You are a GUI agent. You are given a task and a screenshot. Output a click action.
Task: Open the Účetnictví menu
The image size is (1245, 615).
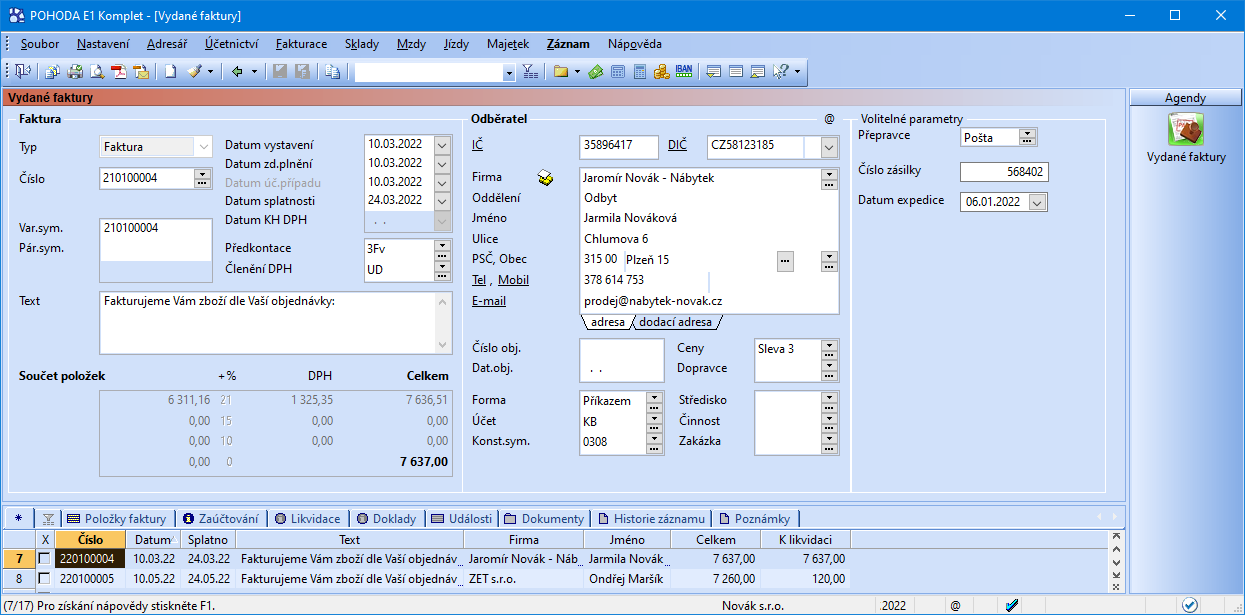pyautogui.click(x=231, y=44)
